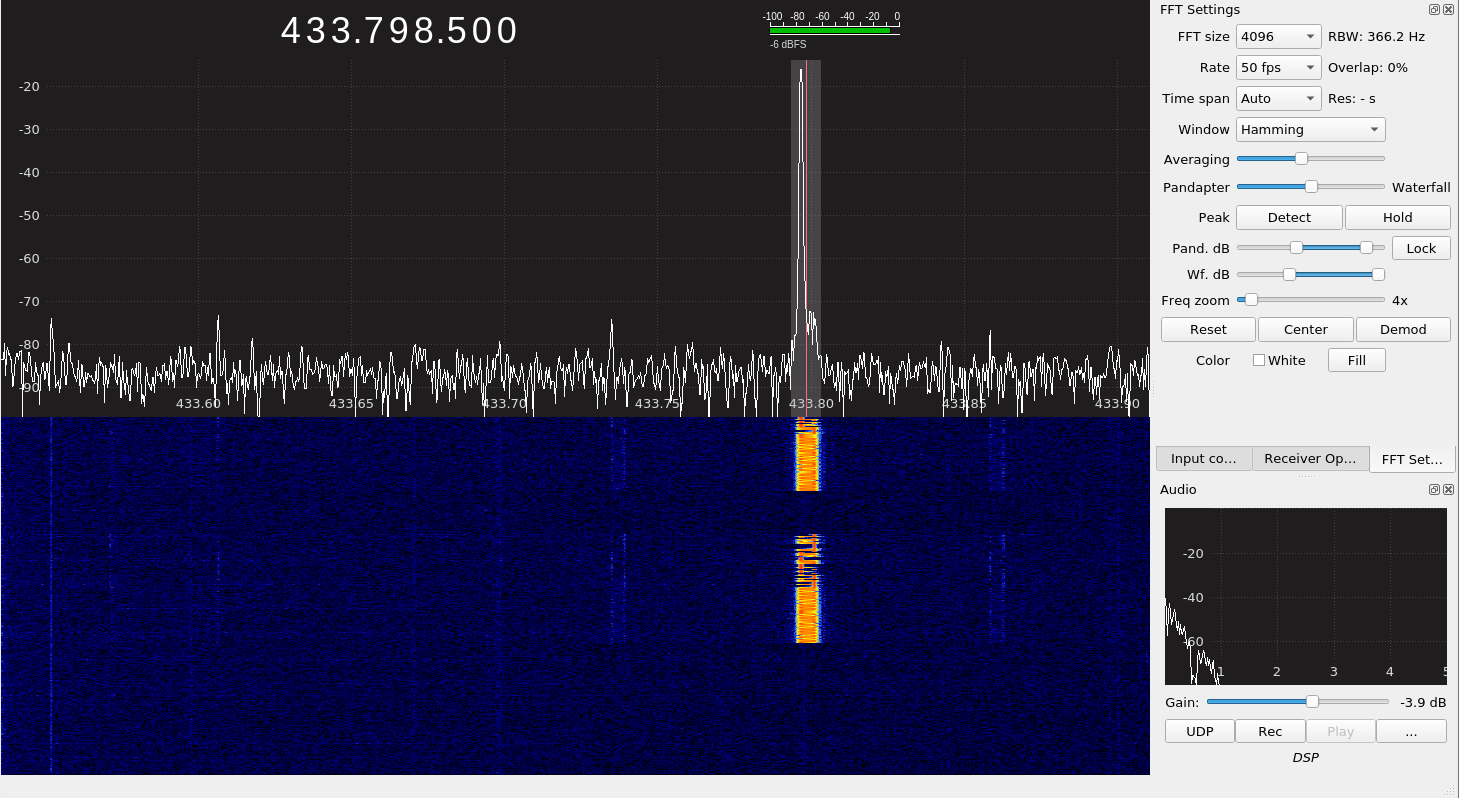
Task: Click the frequency display 433.798.500
Action: tap(400, 31)
